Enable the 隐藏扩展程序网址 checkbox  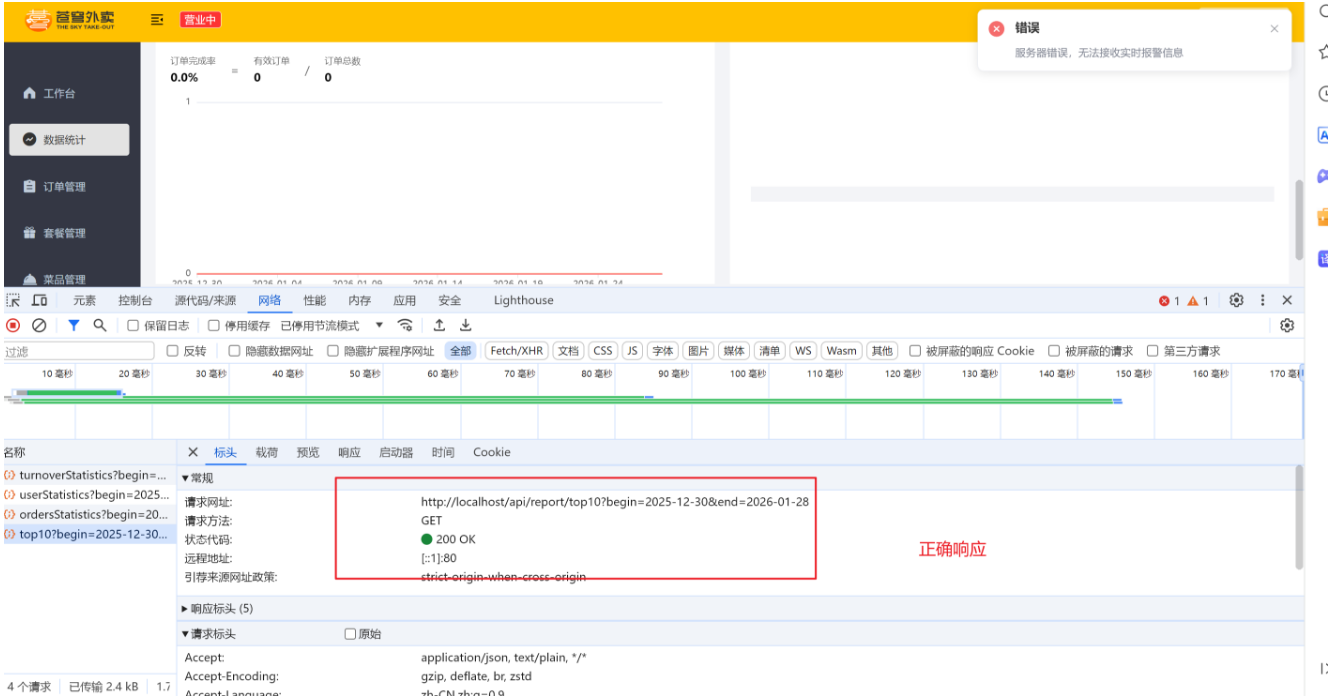(x=333, y=351)
